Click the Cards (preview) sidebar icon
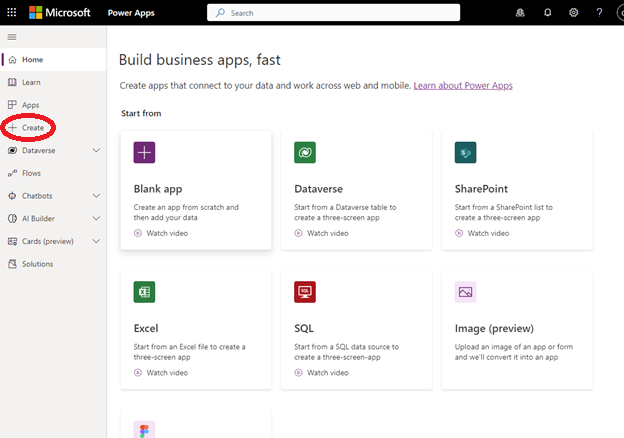 click(12, 241)
